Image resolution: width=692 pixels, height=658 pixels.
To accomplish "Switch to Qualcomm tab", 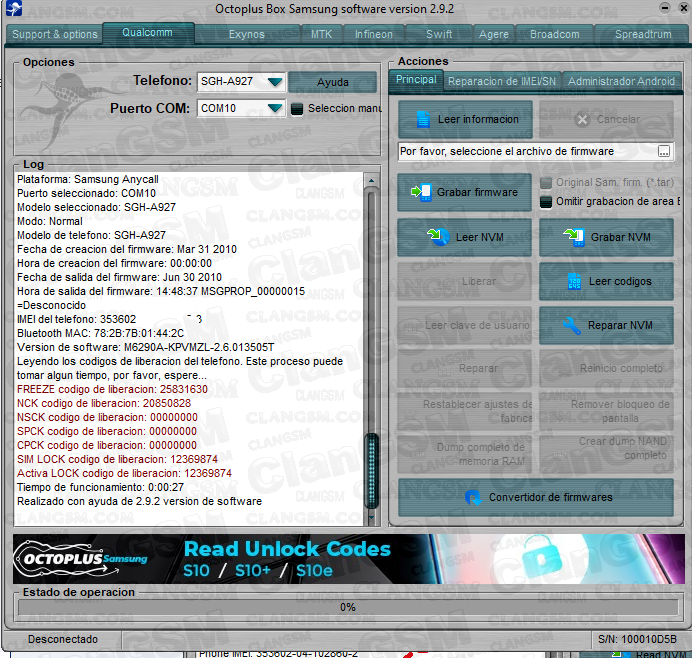I will 147,33.
